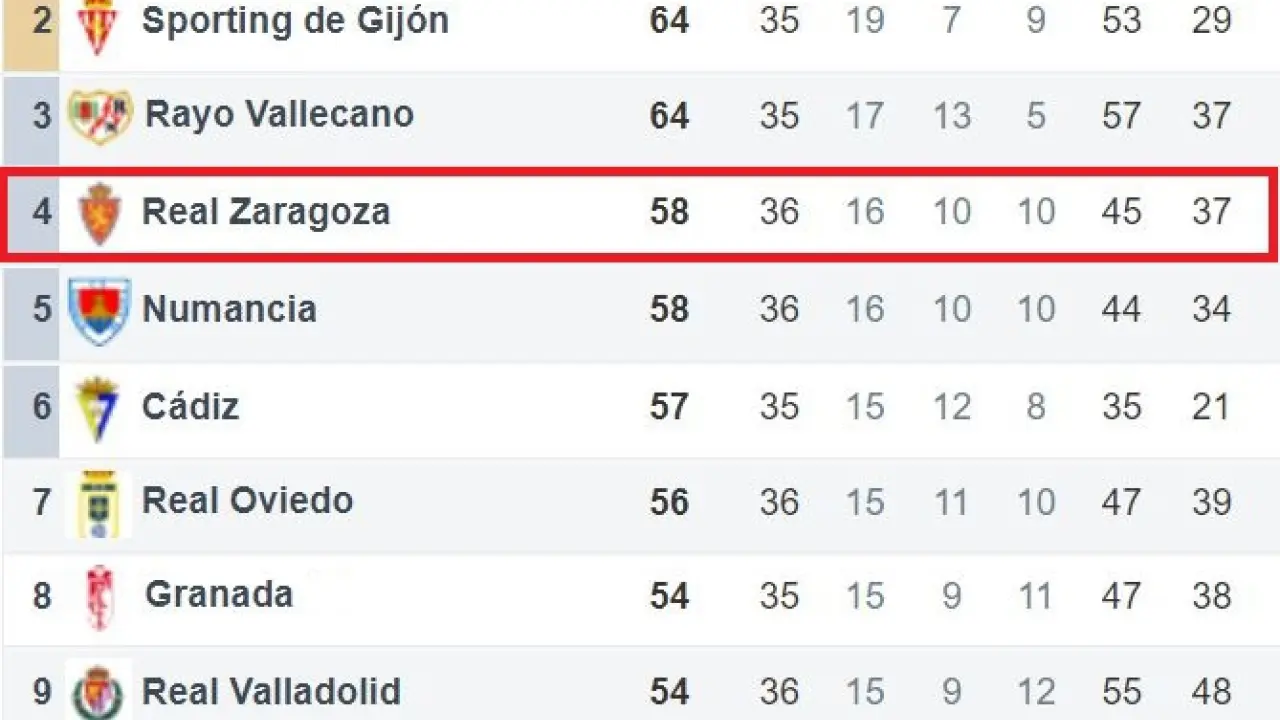Click the Cádiz club crest
Image resolution: width=1280 pixels, height=720 pixels.
tap(98, 407)
